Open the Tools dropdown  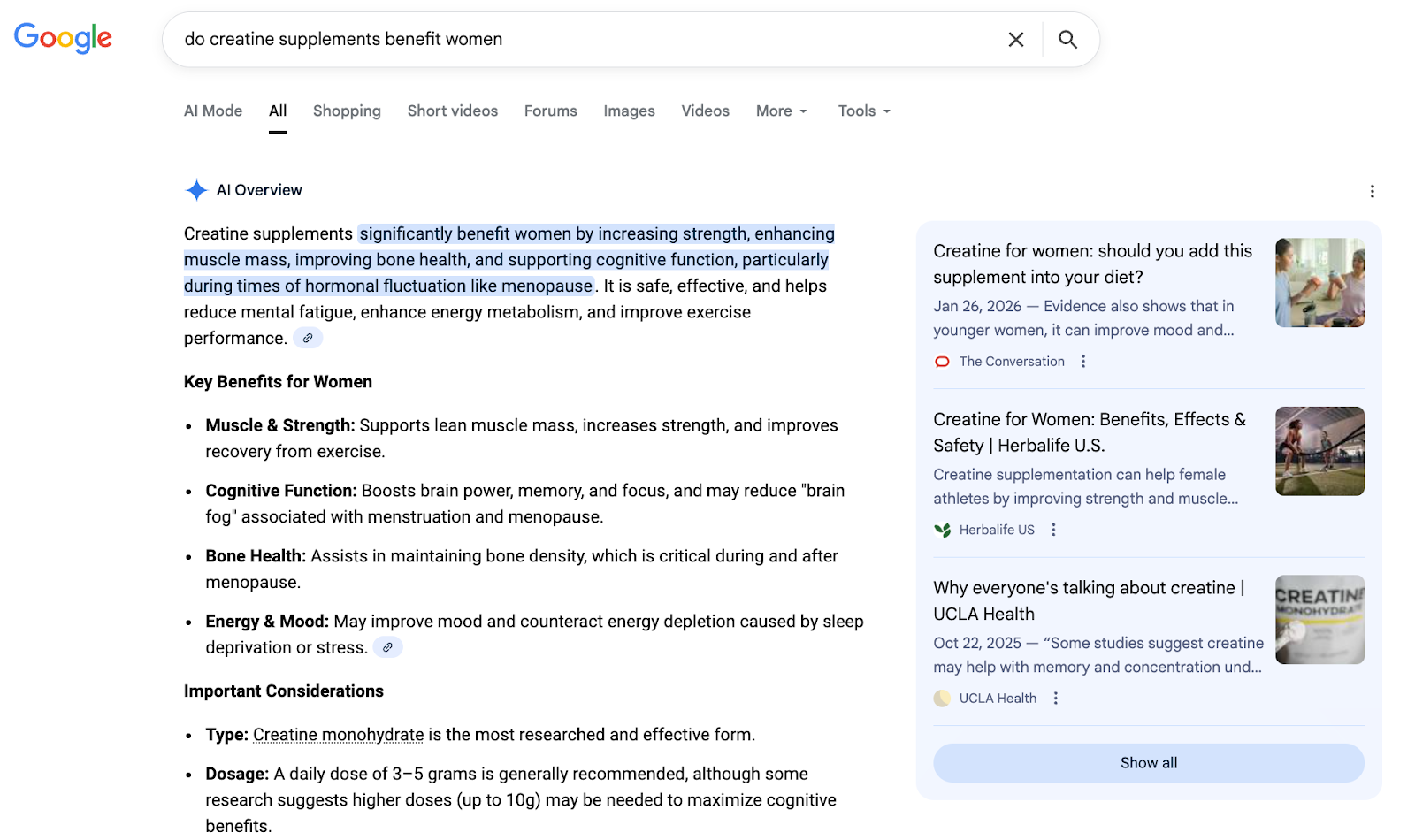862,111
